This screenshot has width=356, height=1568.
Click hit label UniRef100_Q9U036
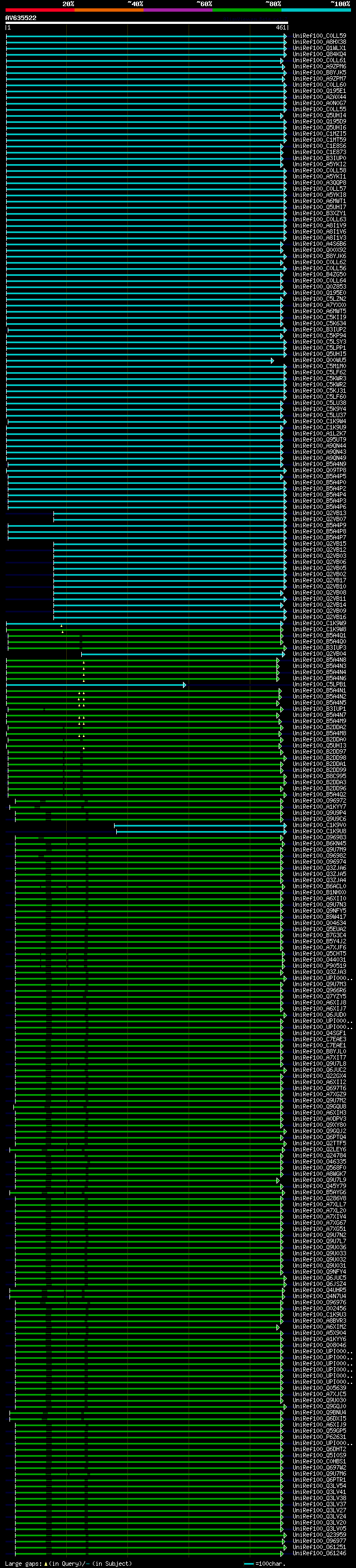[319, 1247]
